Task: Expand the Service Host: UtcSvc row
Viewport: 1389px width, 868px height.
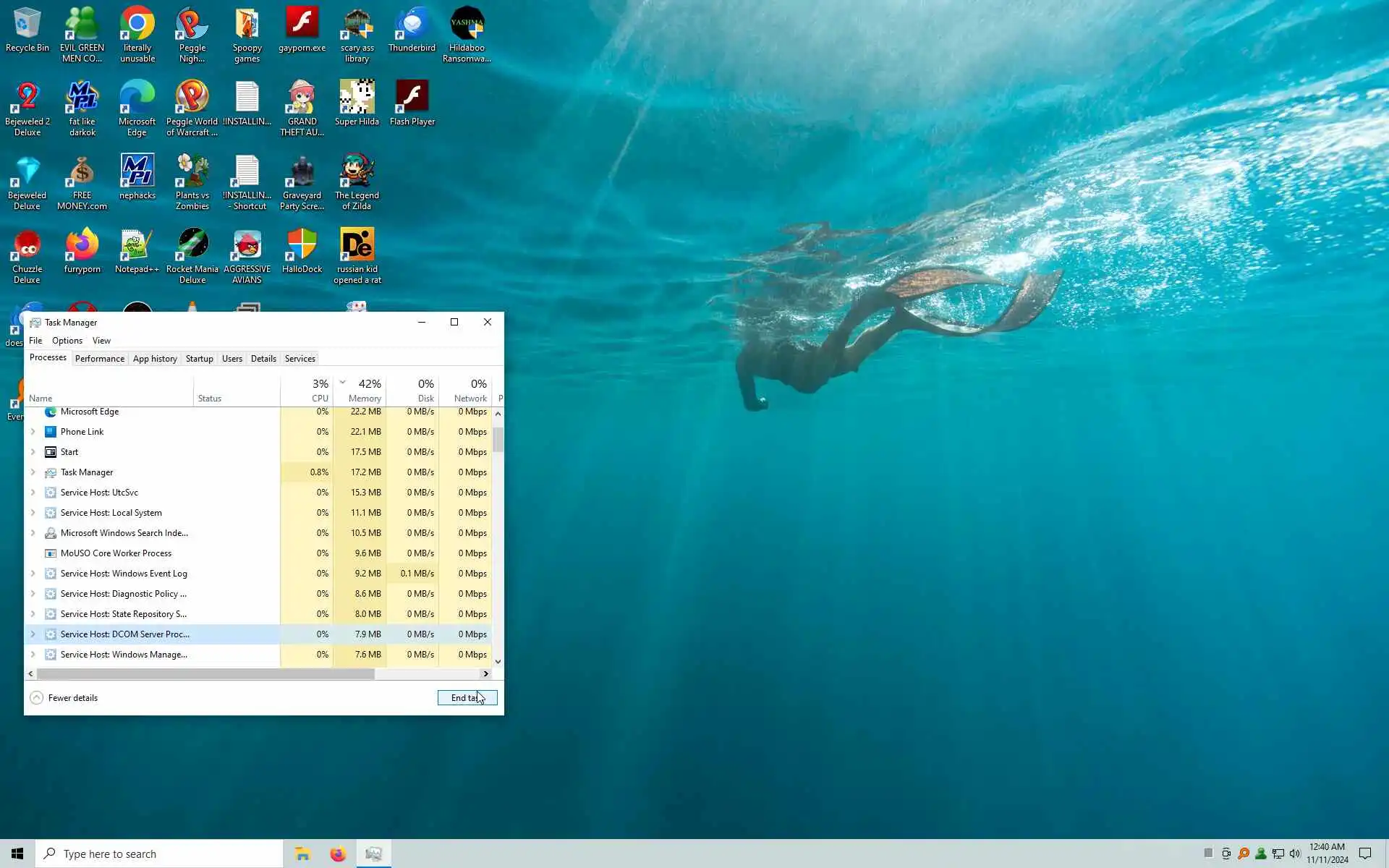Action: [x=33, y=493]
